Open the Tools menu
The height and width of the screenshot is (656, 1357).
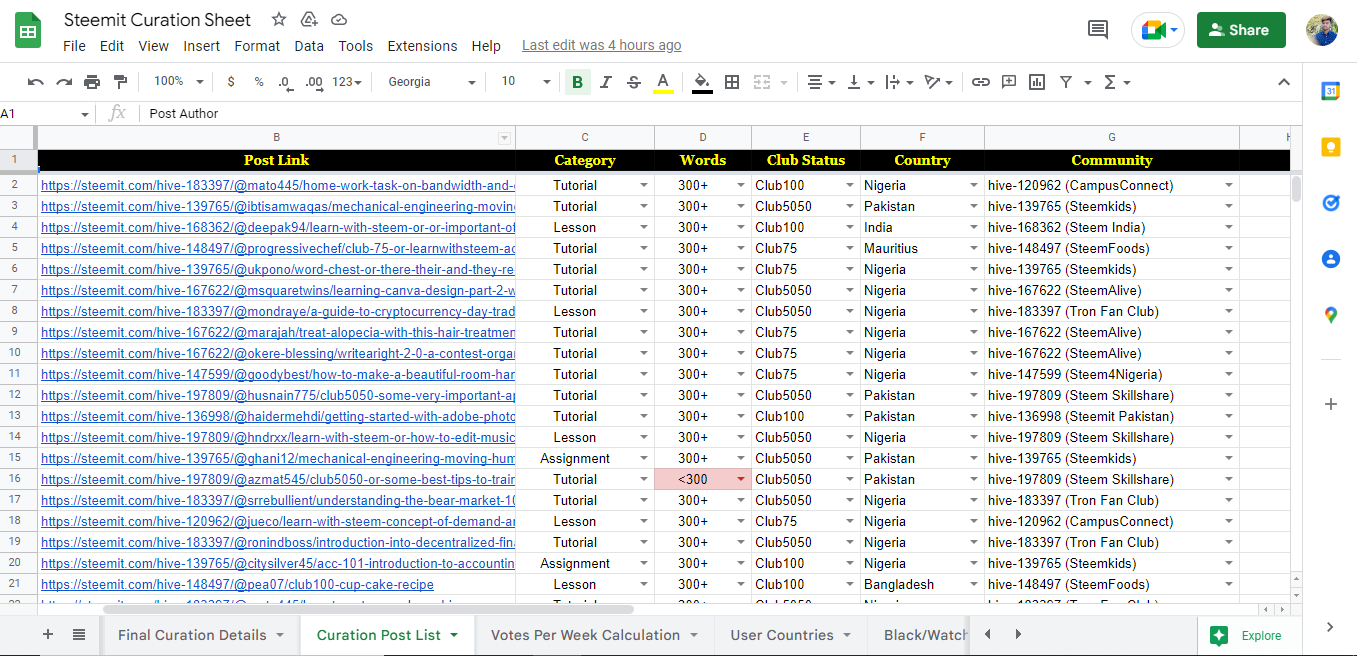pyautogui.click(x=355, y=46)
